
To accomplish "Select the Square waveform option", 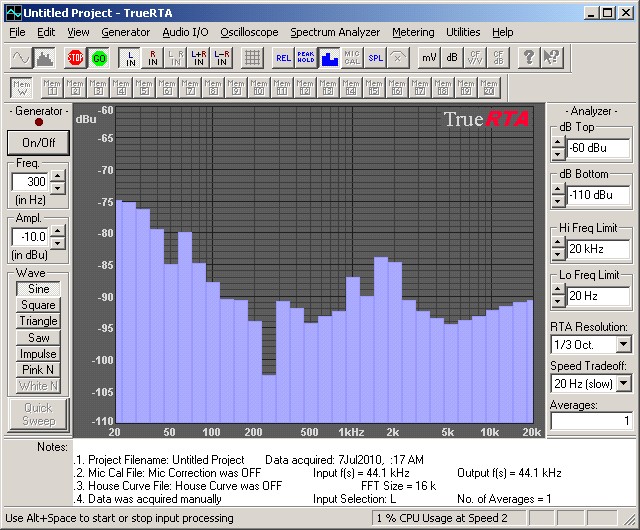I will 38,305.
